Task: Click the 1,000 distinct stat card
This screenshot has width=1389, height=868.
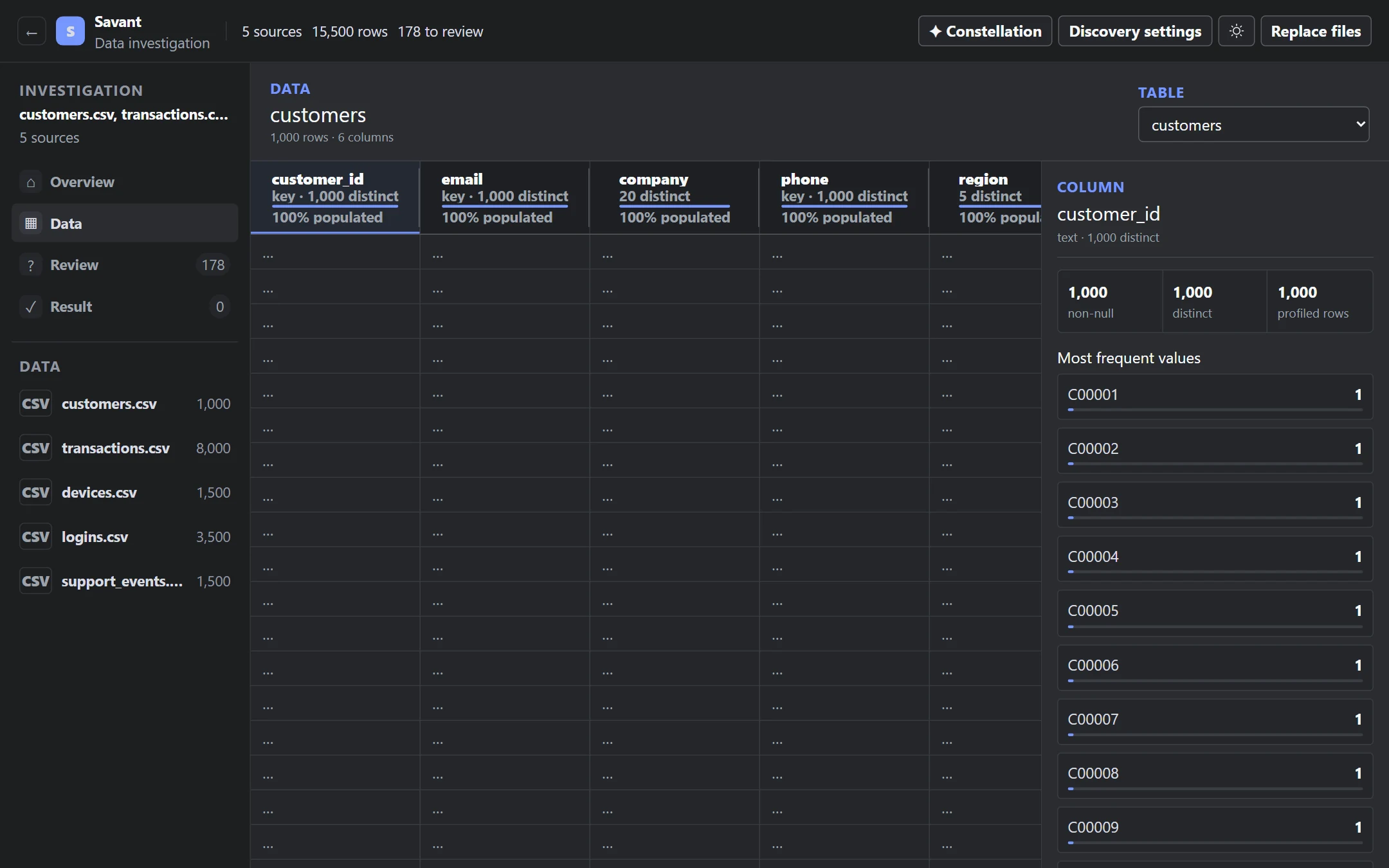Action: pyautogui.click(x=1215, y=302)
